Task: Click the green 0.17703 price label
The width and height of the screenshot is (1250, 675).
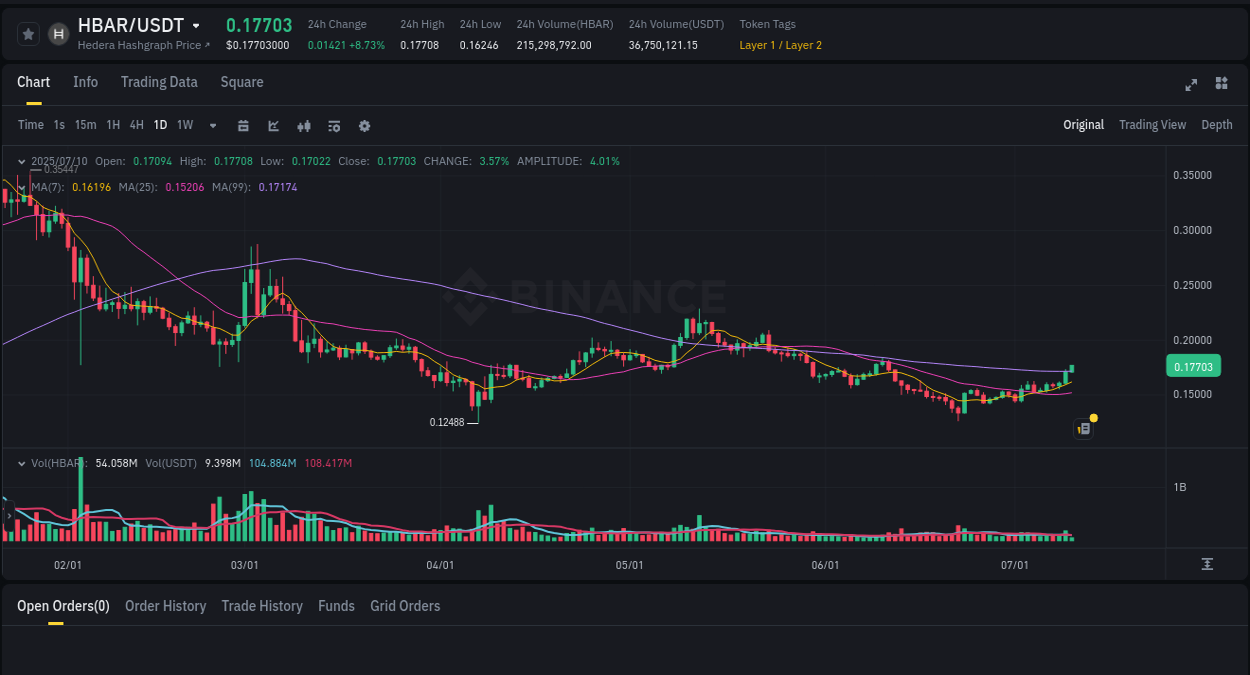Action: tap(1193, 367)
